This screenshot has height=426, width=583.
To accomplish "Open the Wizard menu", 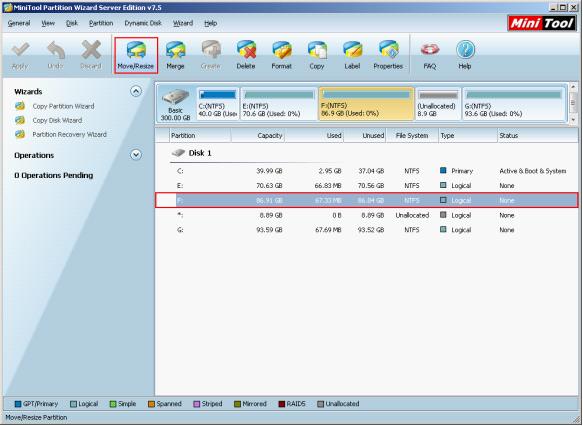I will tap(183, 23).
